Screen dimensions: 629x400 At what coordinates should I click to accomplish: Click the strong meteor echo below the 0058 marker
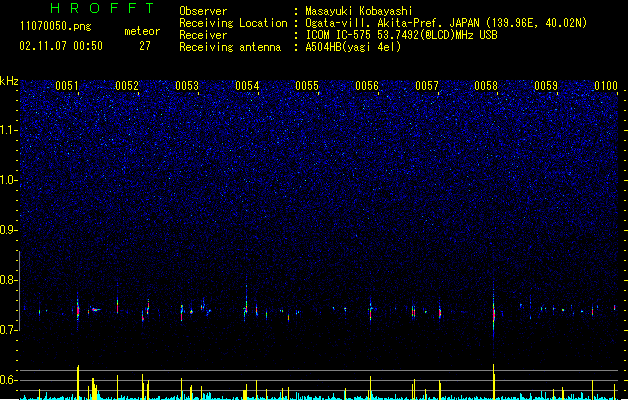[494, 313]
